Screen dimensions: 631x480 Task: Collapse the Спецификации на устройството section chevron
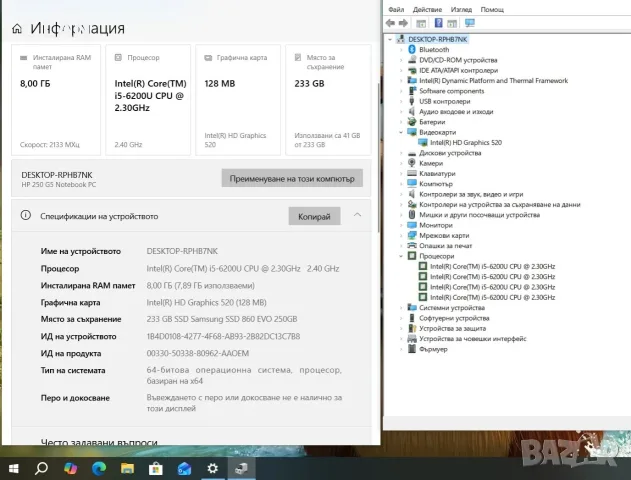[357, 215]
